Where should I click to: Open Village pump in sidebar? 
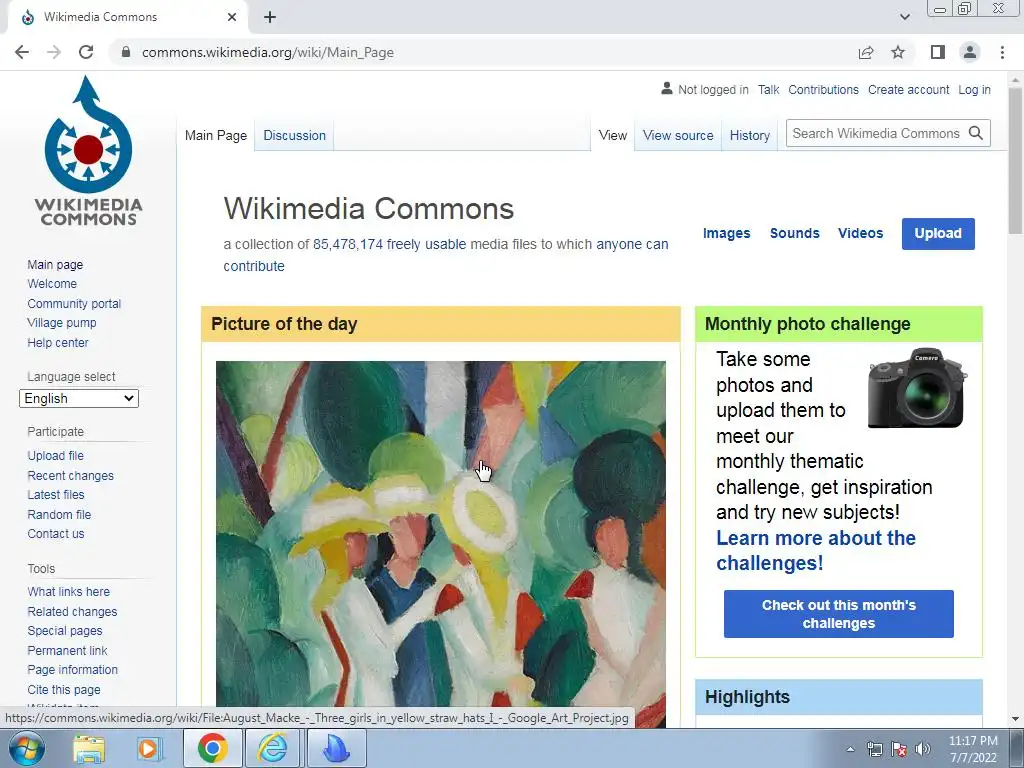click(61, 323)
